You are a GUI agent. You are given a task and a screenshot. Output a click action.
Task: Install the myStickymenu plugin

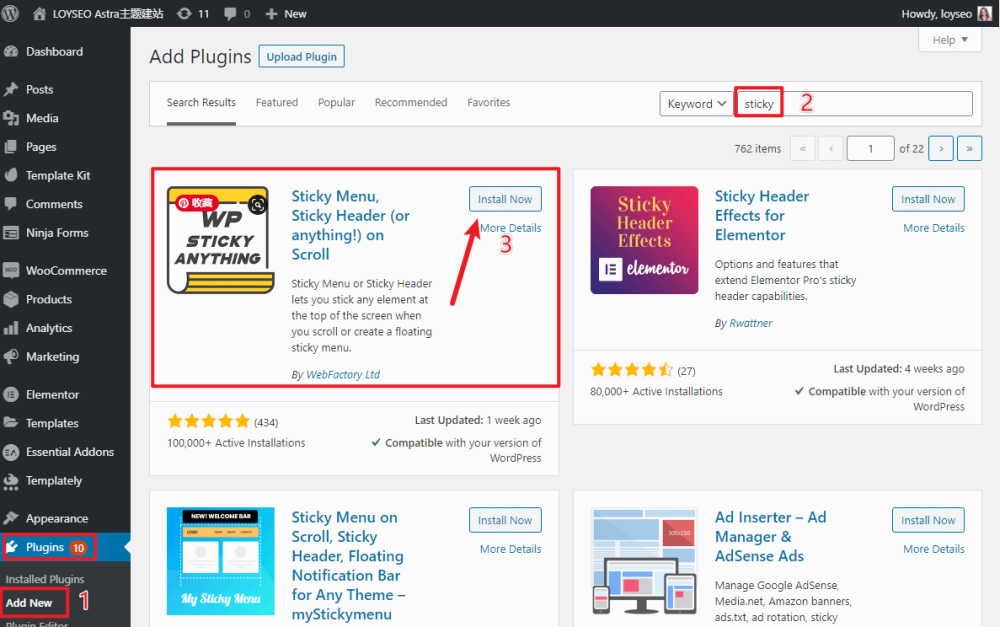pyautogui.click(x=505, y=520)
